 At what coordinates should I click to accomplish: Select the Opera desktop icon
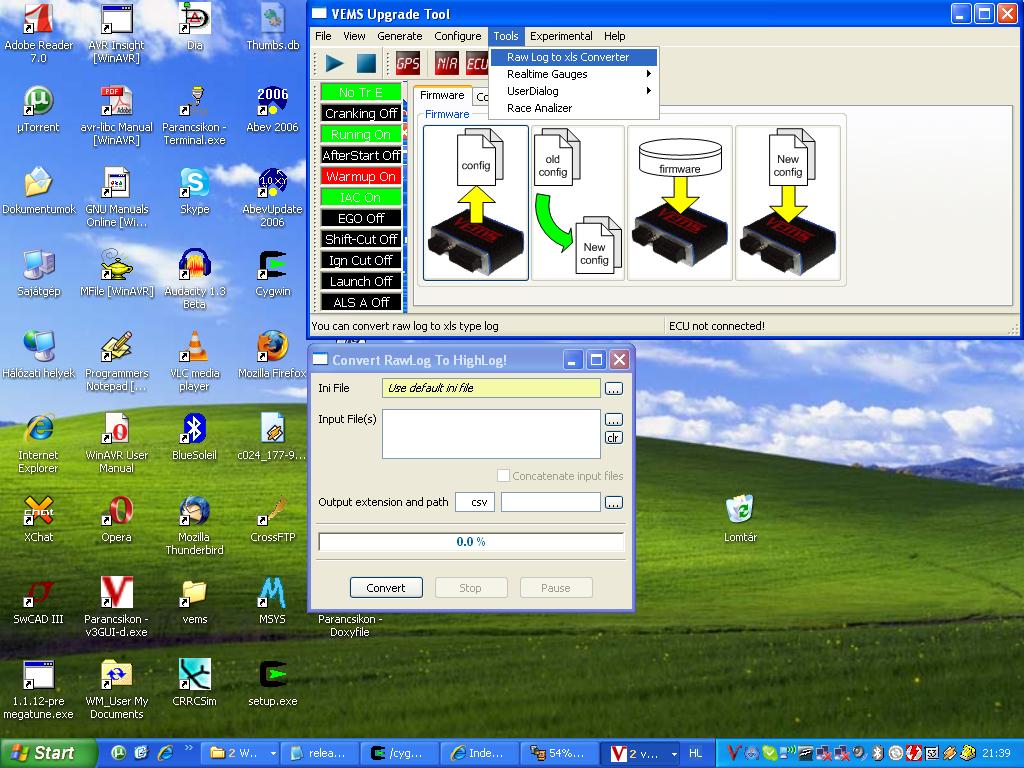click(x=116, y=520)
